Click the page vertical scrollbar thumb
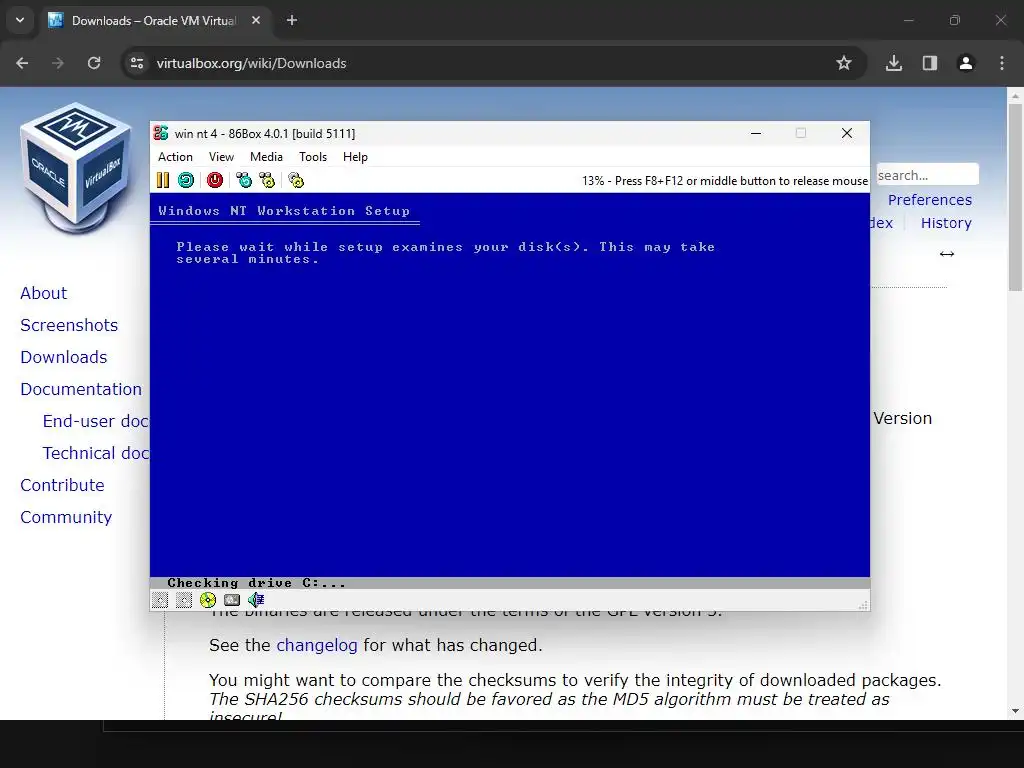Screen dimensions: 1024x768 coord(1015,197)
